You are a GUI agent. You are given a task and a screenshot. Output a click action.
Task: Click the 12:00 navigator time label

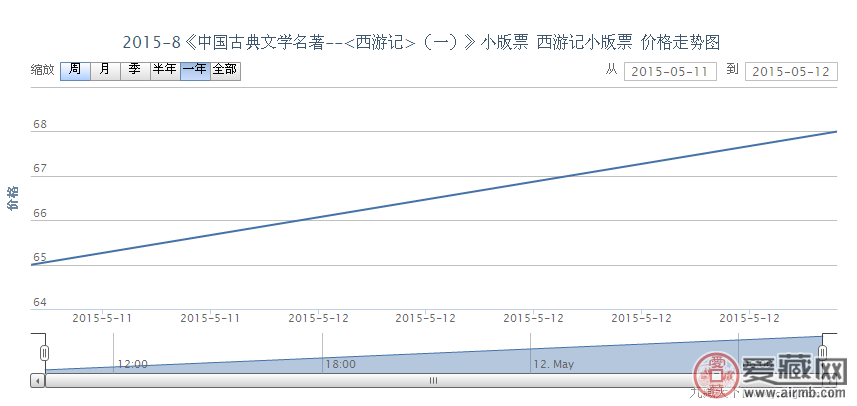pos(132,364)
